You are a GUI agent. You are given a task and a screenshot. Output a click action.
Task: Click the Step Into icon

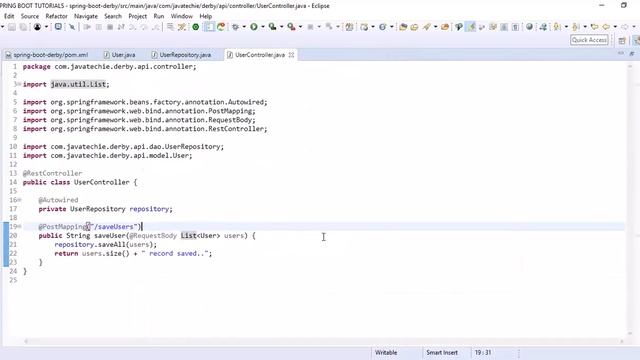tap(133, 27)
